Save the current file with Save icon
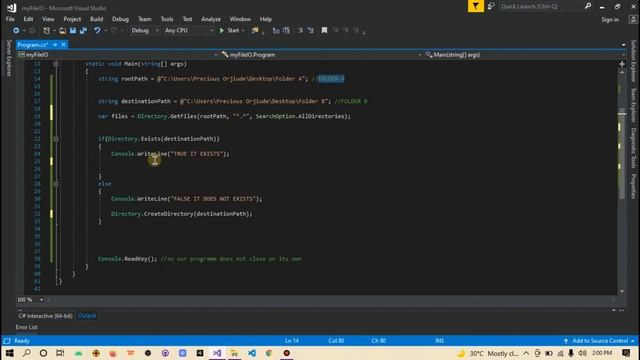The width and height of the screenshot is (640, 360). point(73,31)
